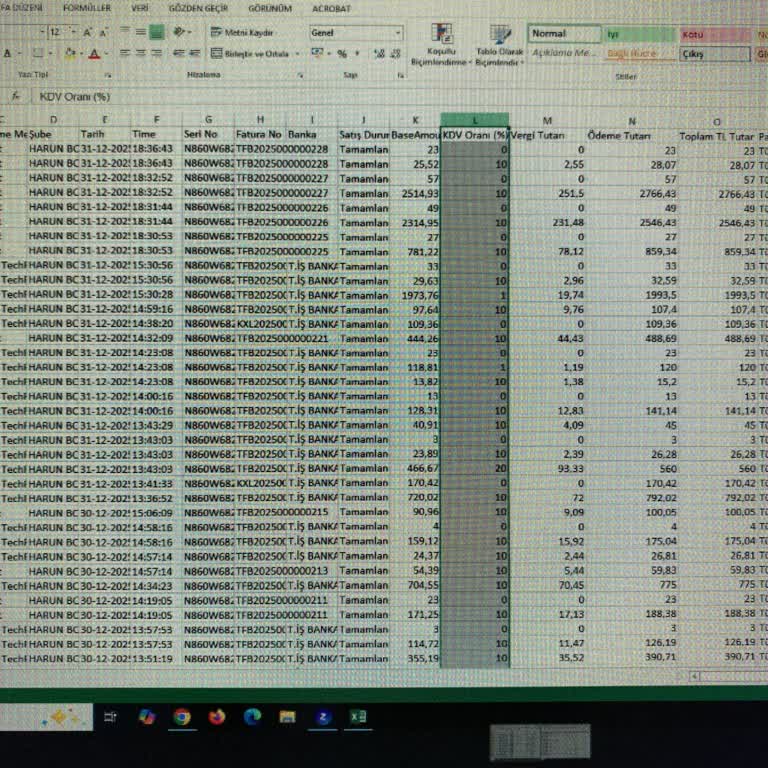This screenshot has width=768, height=768.
Task: Click the fx insert function icon
Action: coord(16,96)
